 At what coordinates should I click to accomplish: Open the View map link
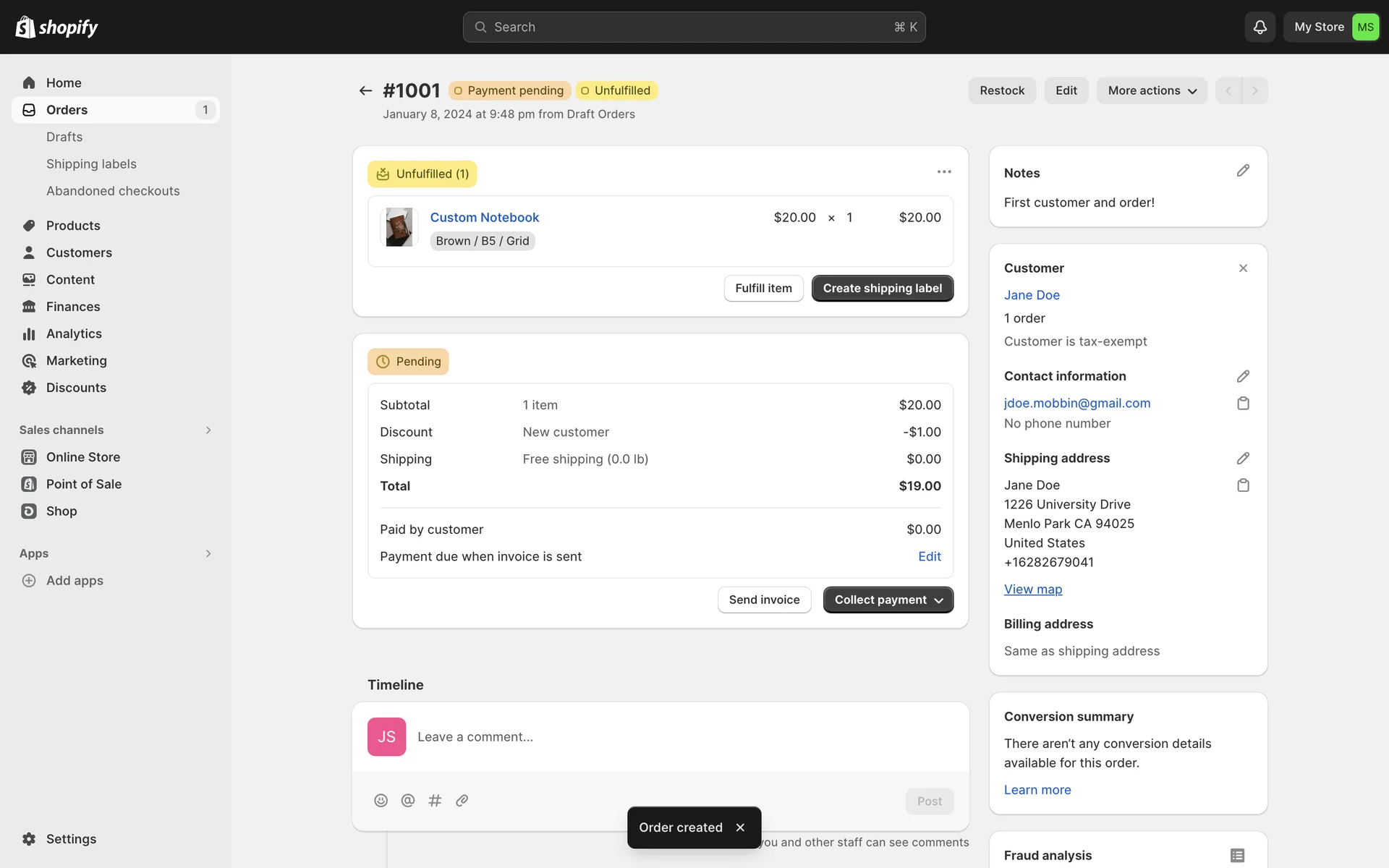pyautogui.click(x=1032, y=590)
